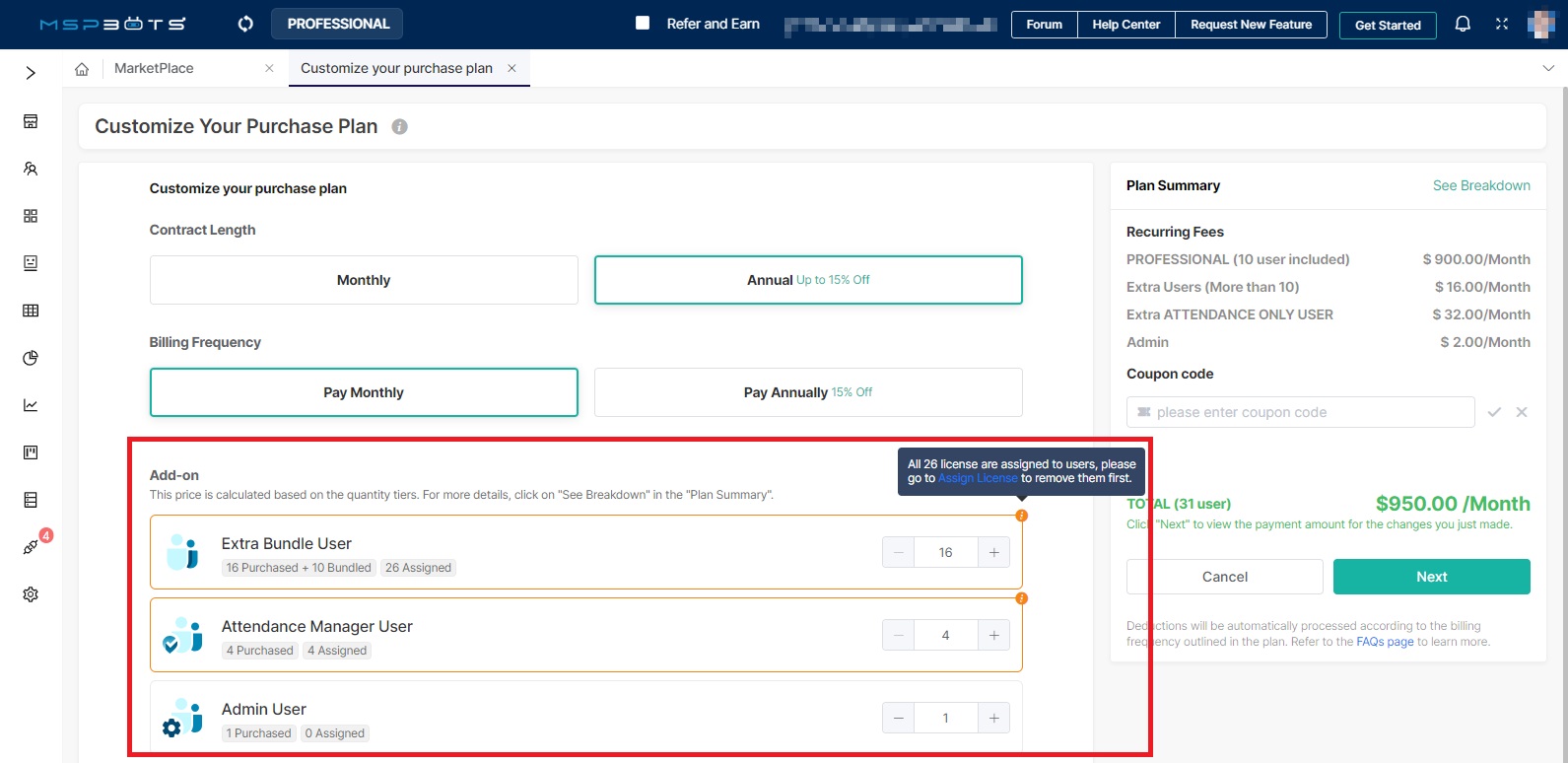Click the sync refresh icon near logo
The width and height of the screenshot is (1568, 763).
245,24
